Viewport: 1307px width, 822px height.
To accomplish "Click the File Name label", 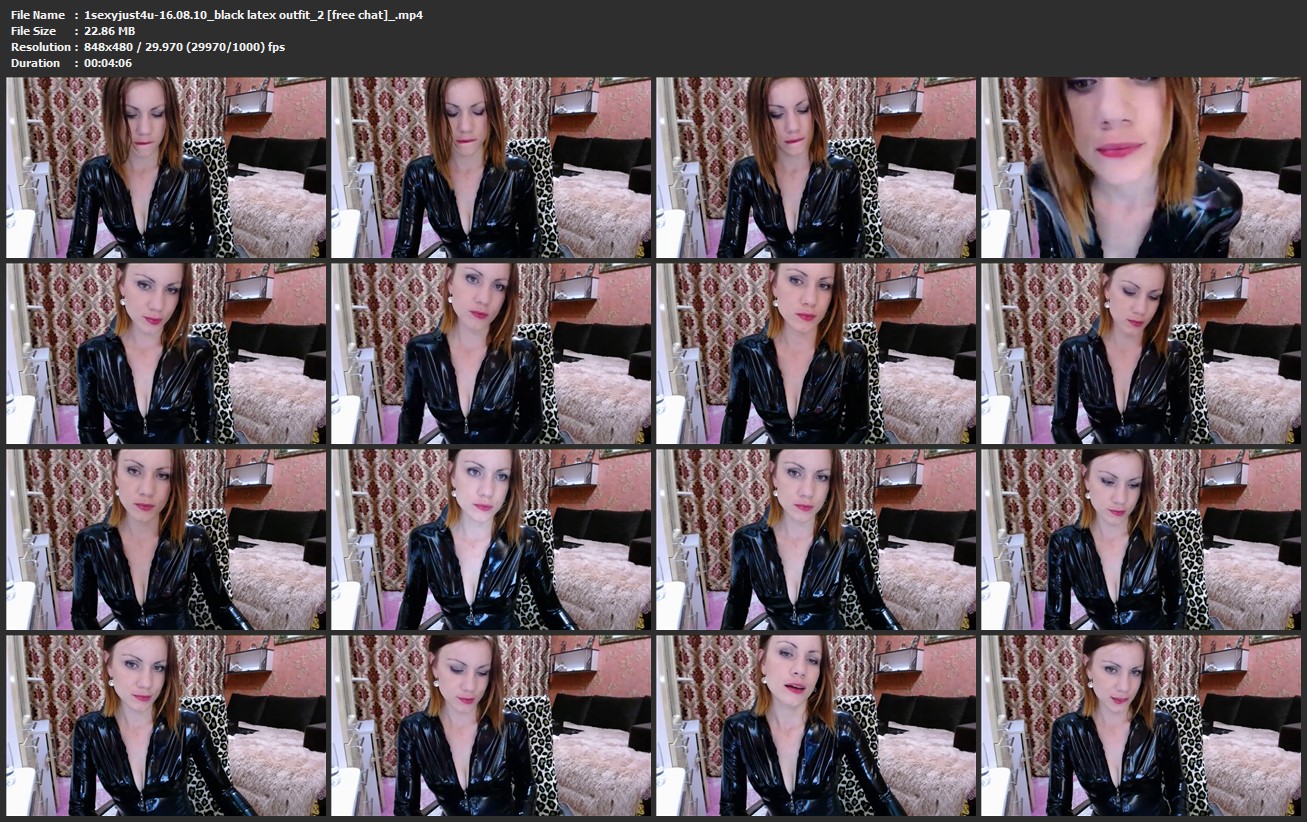I will [x=38, y=15].
